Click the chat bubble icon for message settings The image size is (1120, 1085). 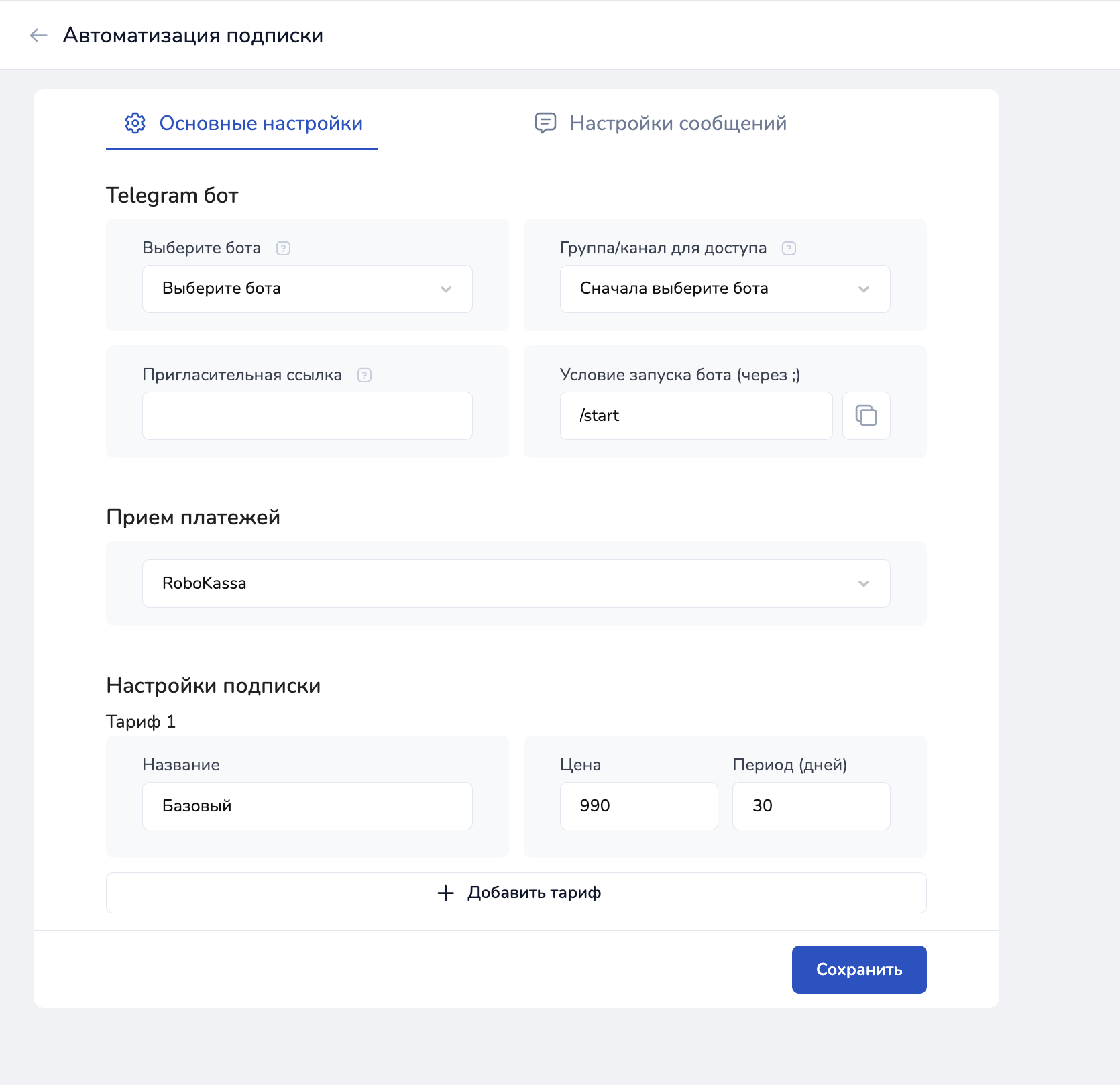point(545,123)
